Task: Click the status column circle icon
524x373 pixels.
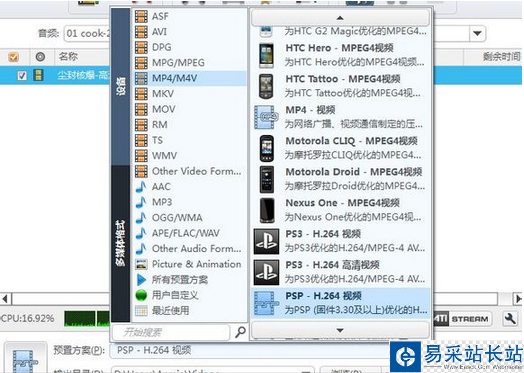Action: click(x=40, y=57)
